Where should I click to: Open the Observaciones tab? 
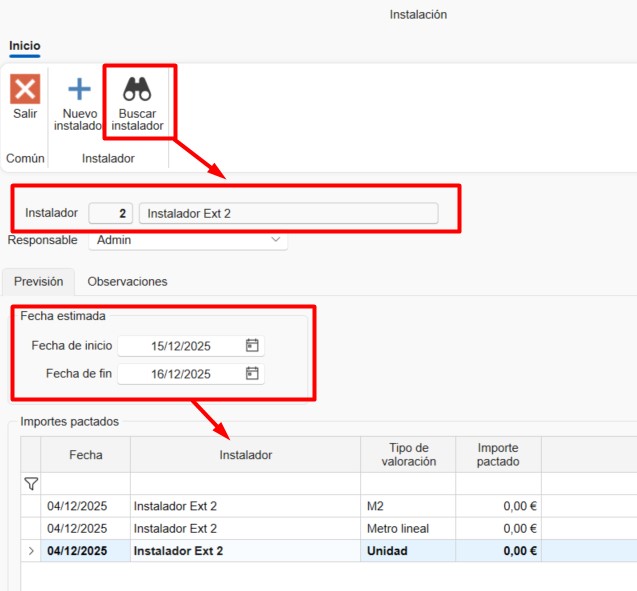(127, 282)
